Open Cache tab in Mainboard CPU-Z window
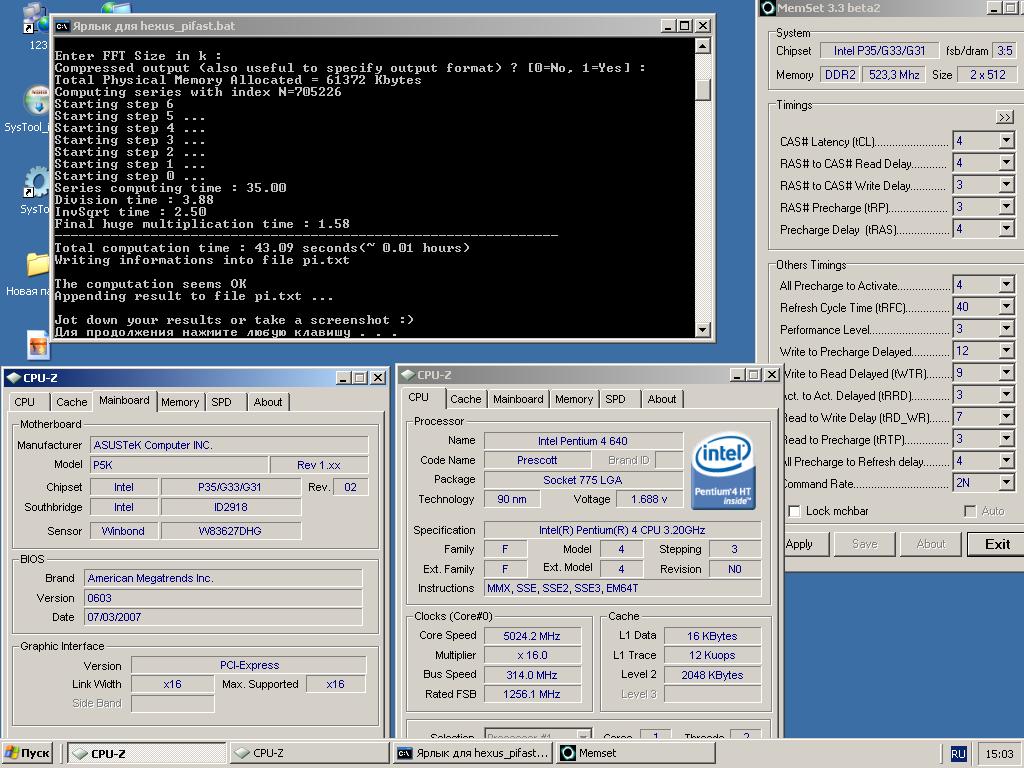Viewport: 1024px width, 768px height. (71, 402)
